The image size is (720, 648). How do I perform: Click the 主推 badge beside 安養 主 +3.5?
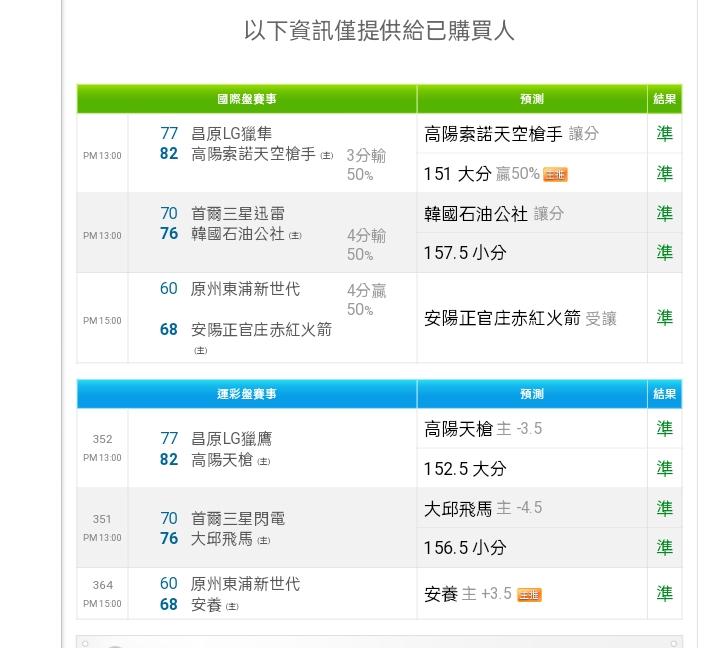(x=529, y=595)
